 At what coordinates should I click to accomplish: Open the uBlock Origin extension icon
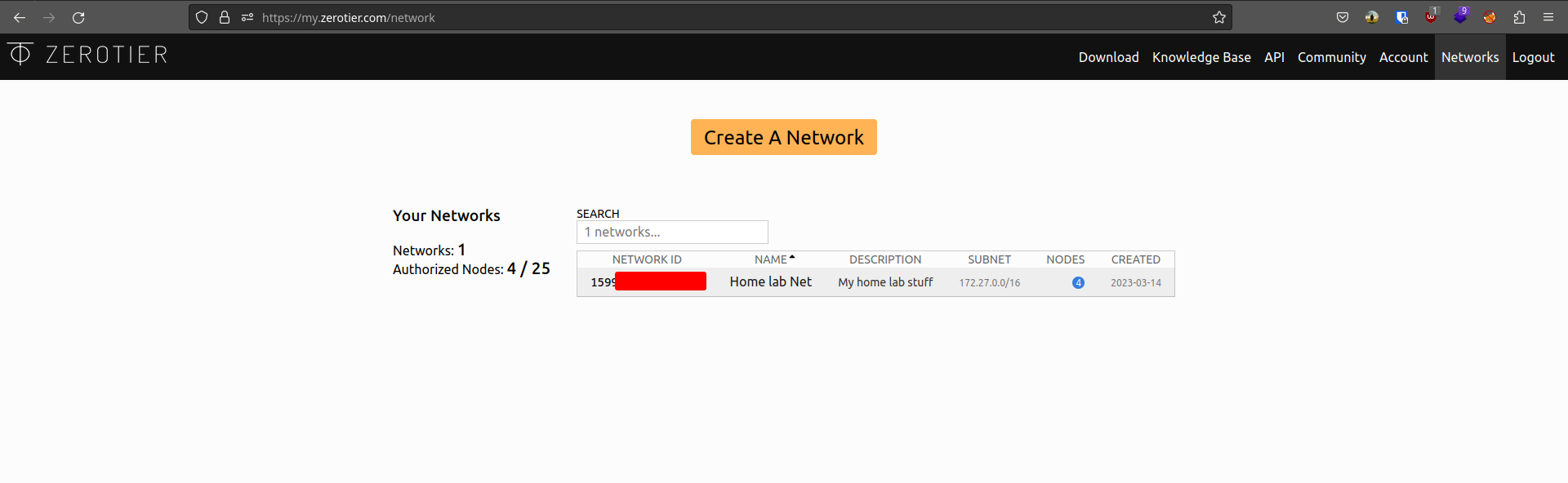[x=1431, y=16]
